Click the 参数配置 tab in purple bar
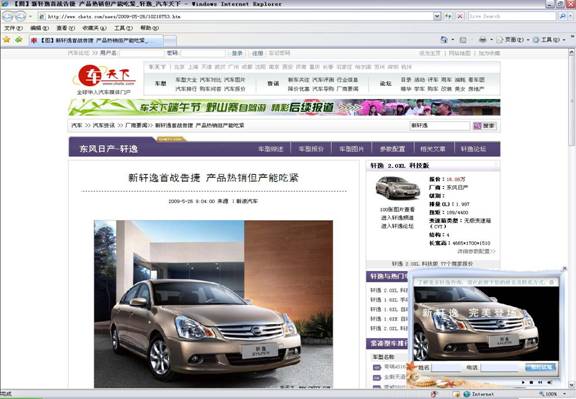 pyautogui.click(x=392, y=149)
